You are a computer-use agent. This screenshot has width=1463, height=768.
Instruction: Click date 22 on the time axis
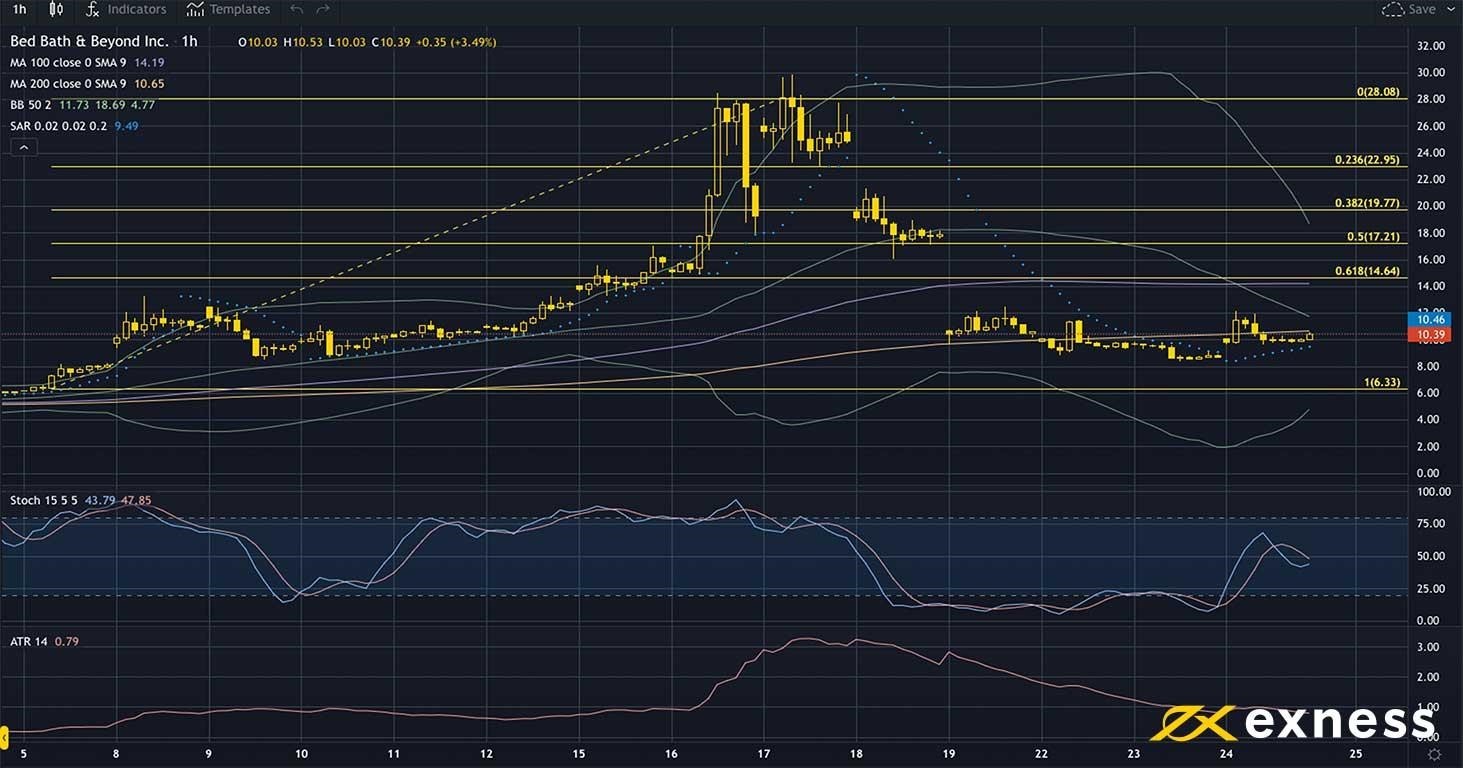coord(1042,753)
